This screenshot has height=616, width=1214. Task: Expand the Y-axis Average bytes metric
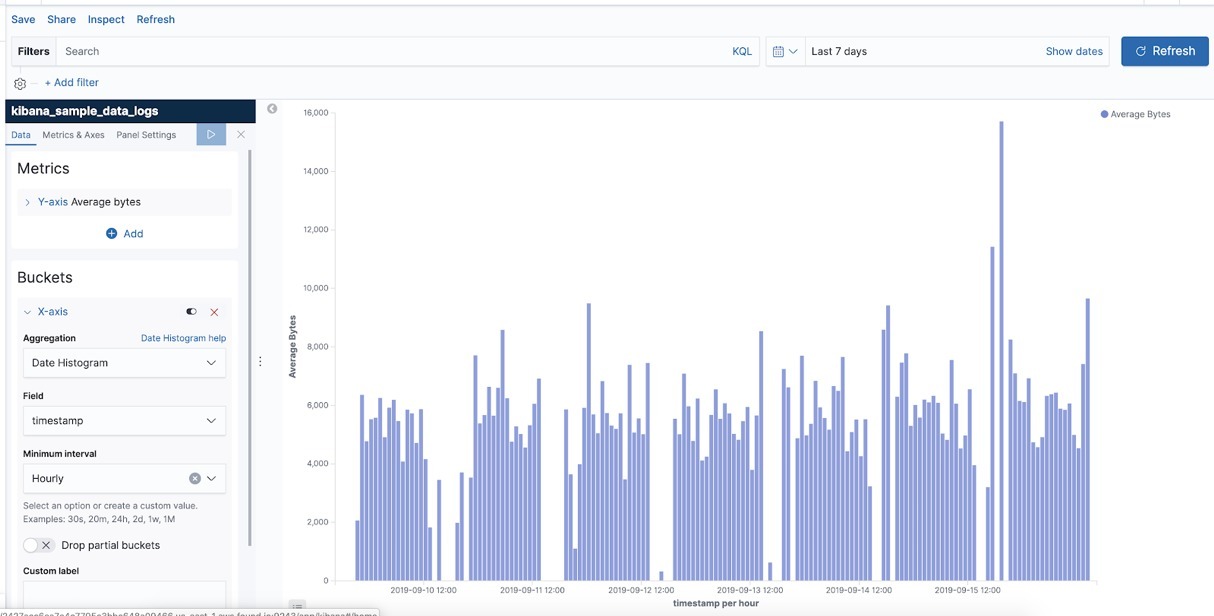click(27, 201)
